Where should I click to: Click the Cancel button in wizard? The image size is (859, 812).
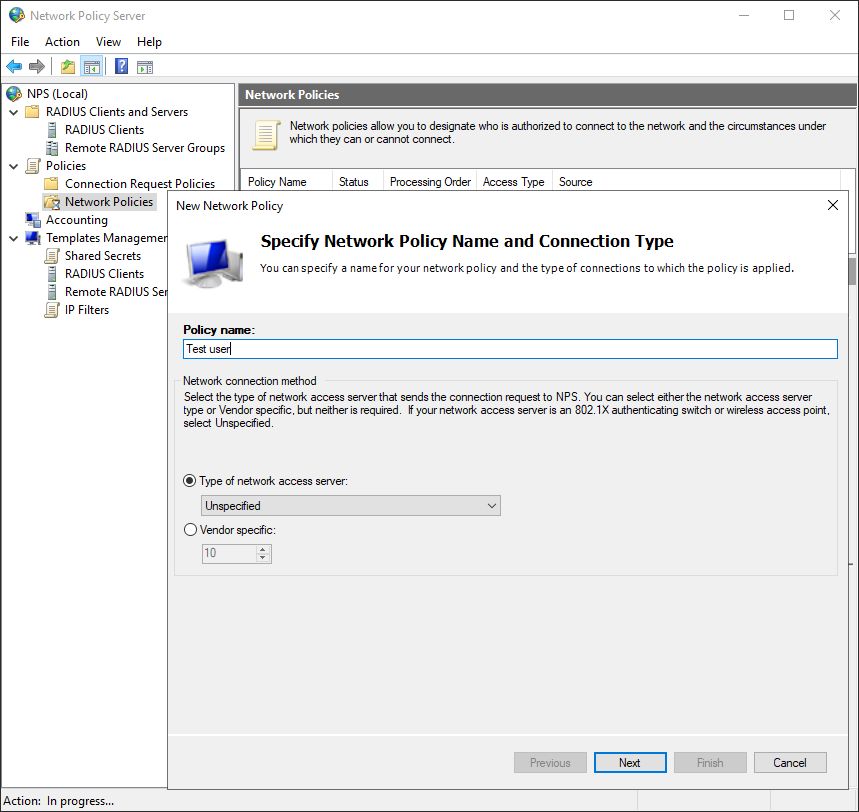click(x=790, y=763)
